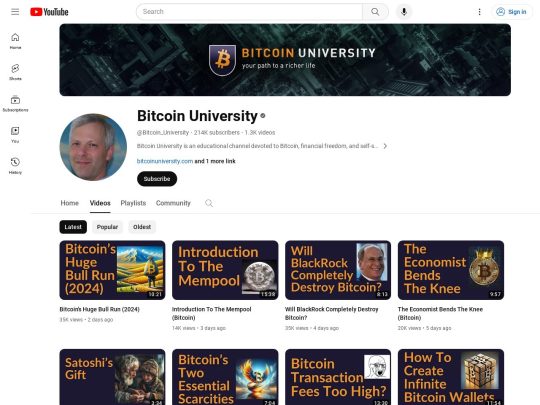The image size is (540, 405).
Task: Expand the 'and 1 more link' text
Action: [x=215, y=161]
